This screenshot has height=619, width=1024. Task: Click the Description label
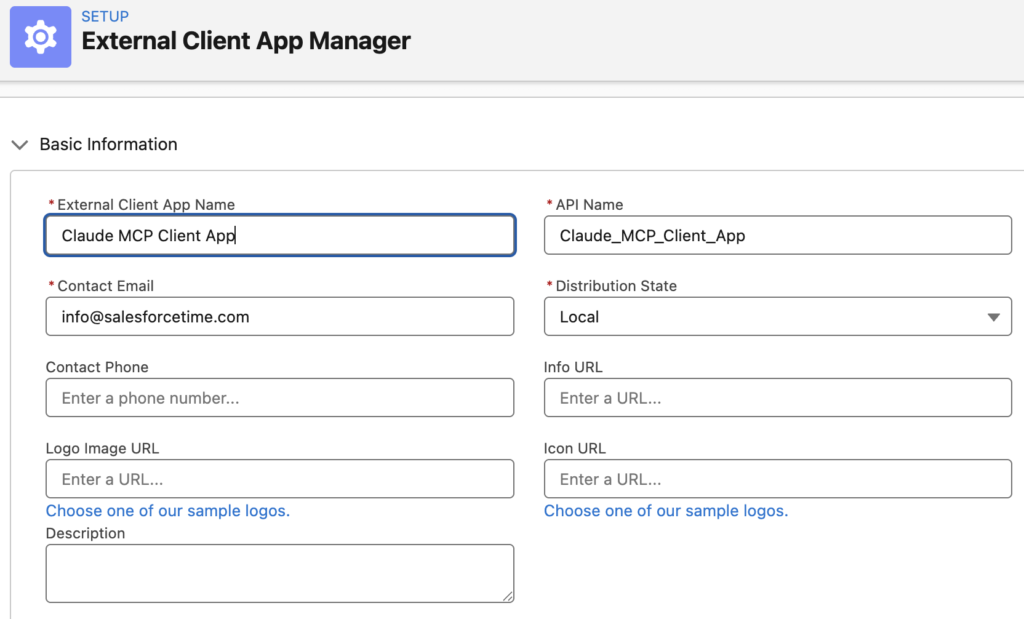[86, 533]
